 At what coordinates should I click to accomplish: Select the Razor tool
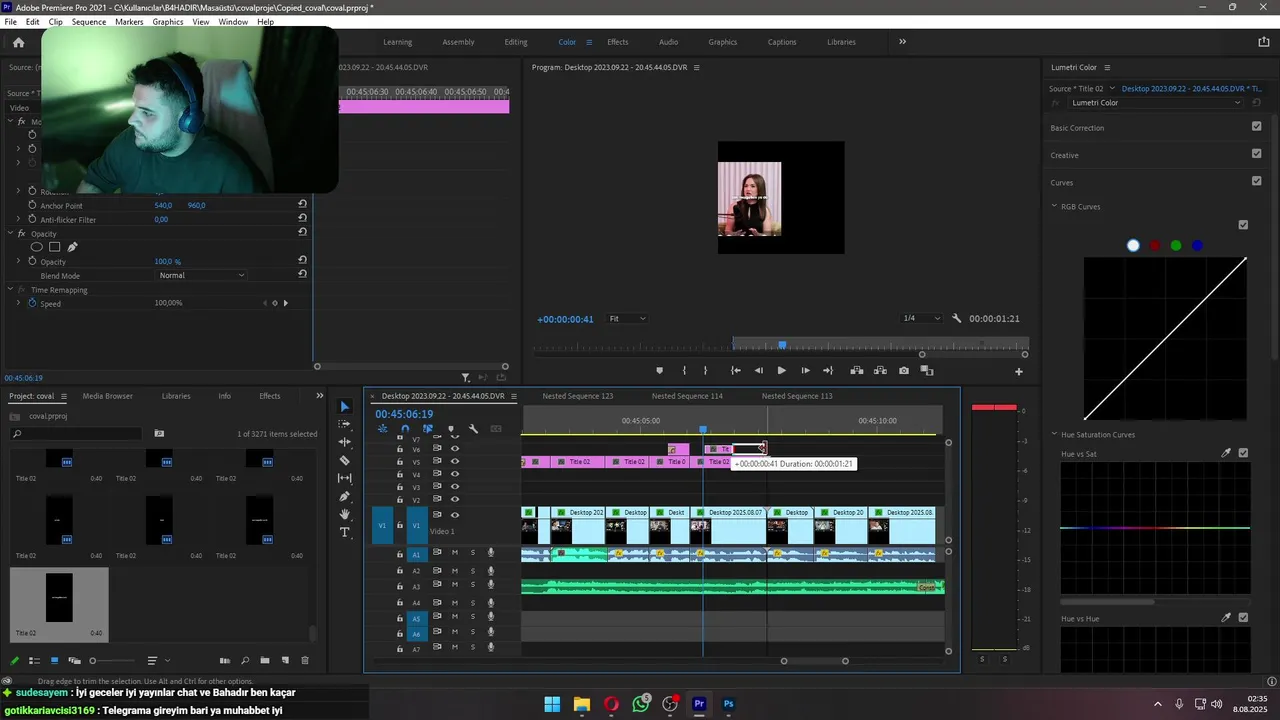tap(344, 460)
